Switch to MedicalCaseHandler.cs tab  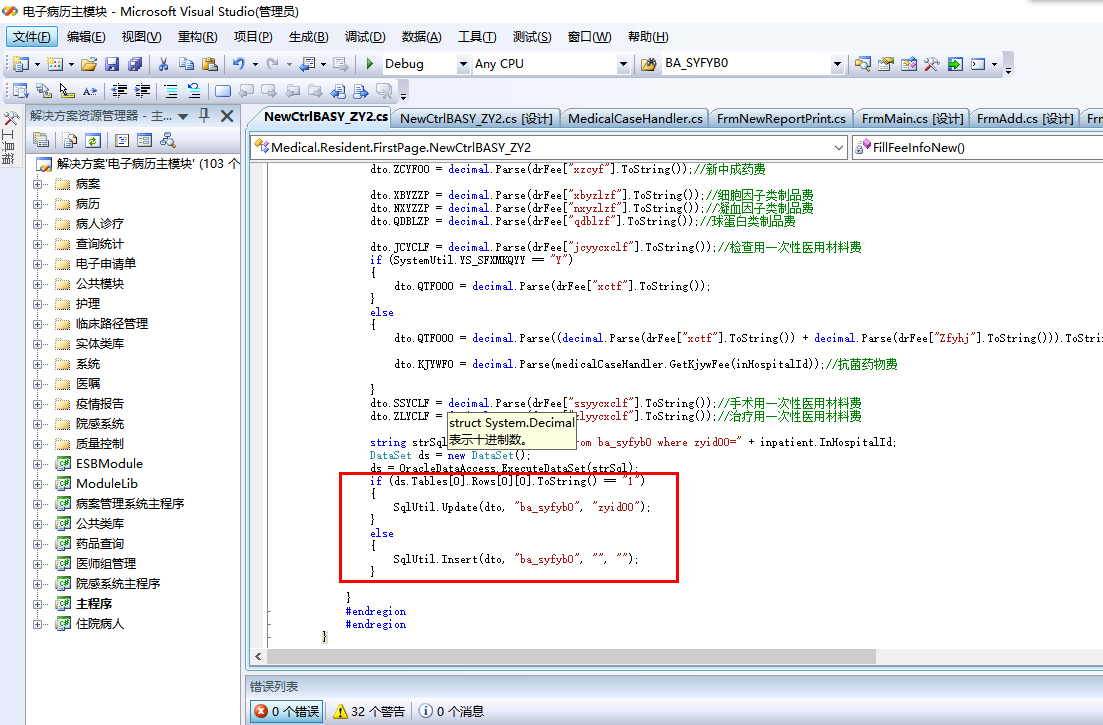[635, 119]
